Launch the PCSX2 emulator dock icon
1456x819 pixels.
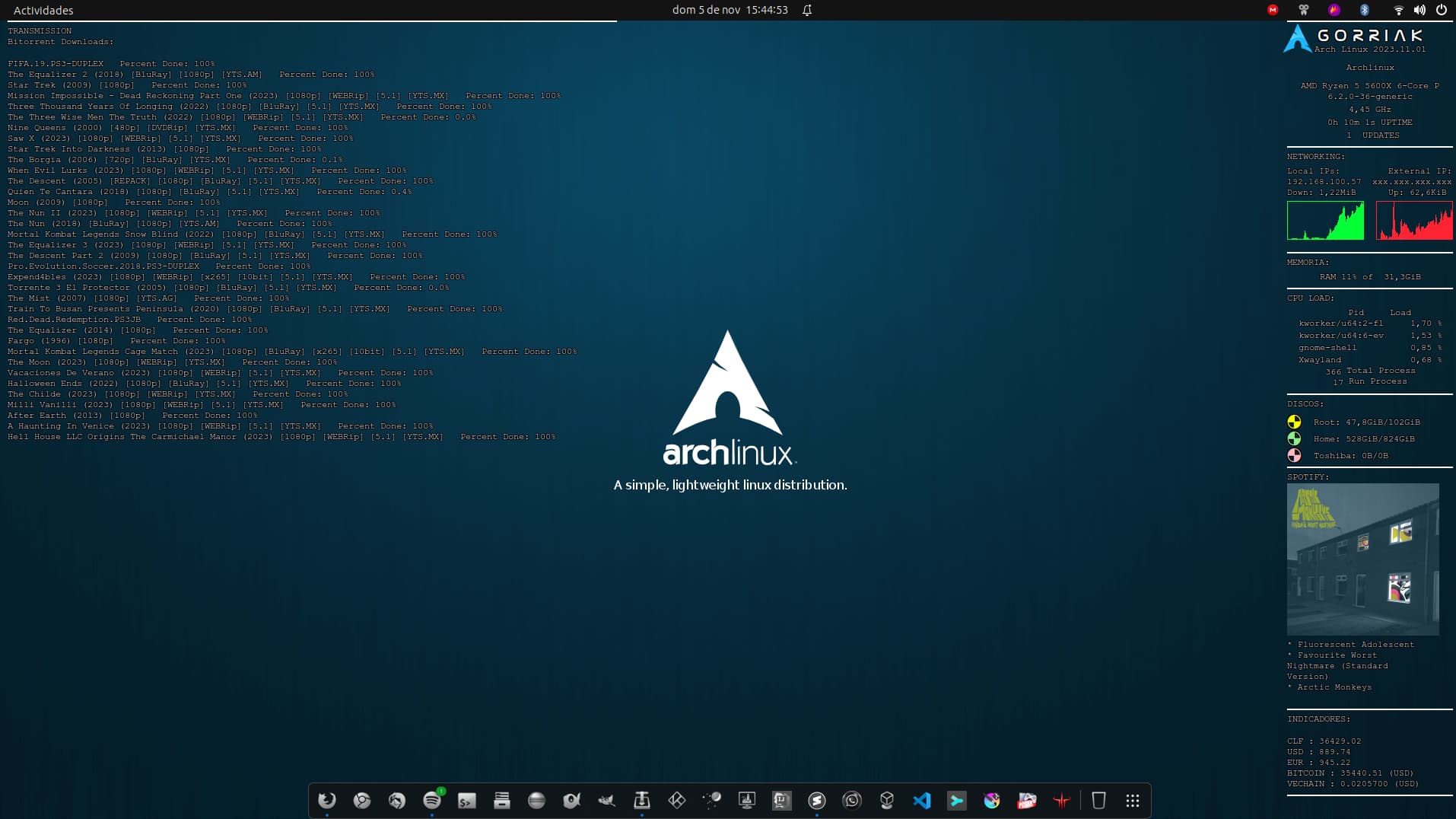click(x=1027, y=800)
